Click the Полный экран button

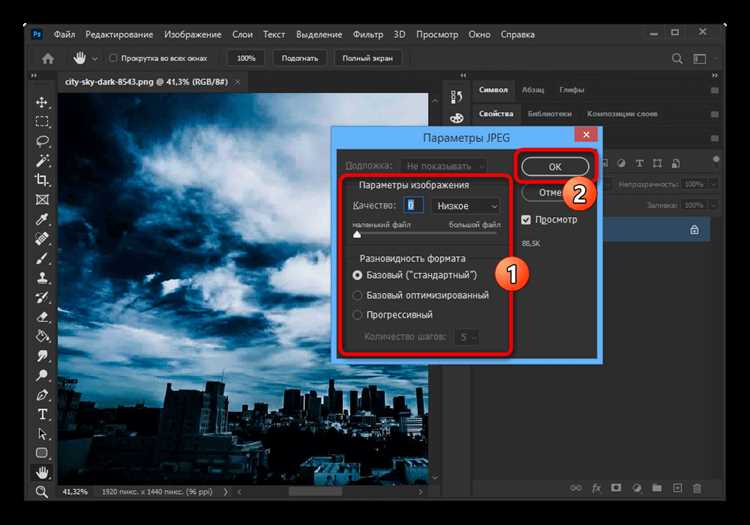pyautogui.click(x=367, y=58)
